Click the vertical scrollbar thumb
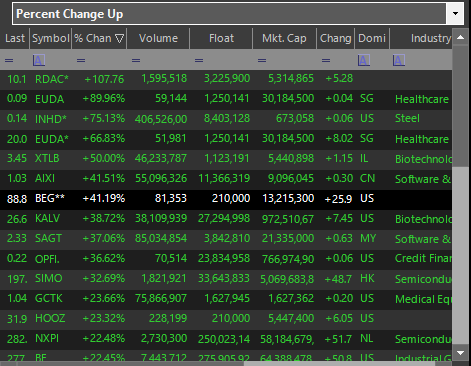Screen dimensions: 471x366 click(460, 255)
